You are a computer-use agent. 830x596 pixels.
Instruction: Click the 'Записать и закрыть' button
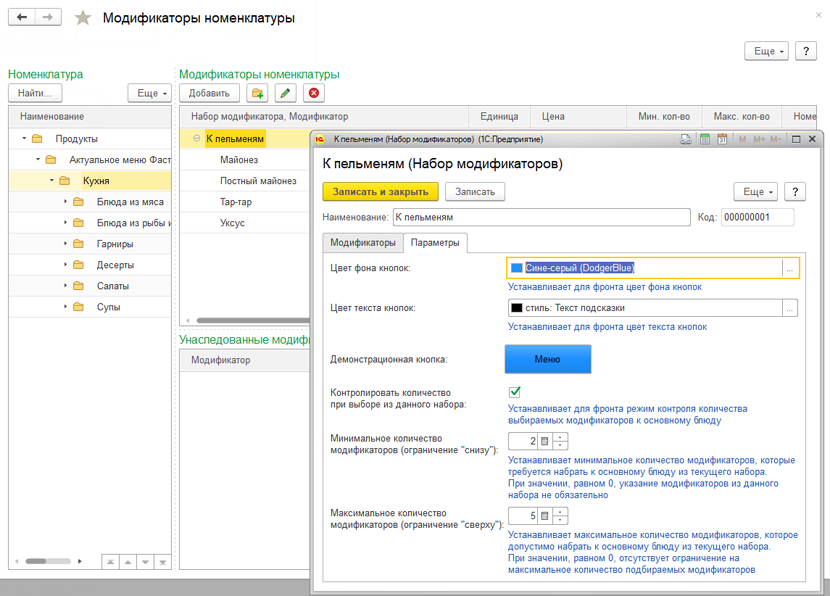380,191
